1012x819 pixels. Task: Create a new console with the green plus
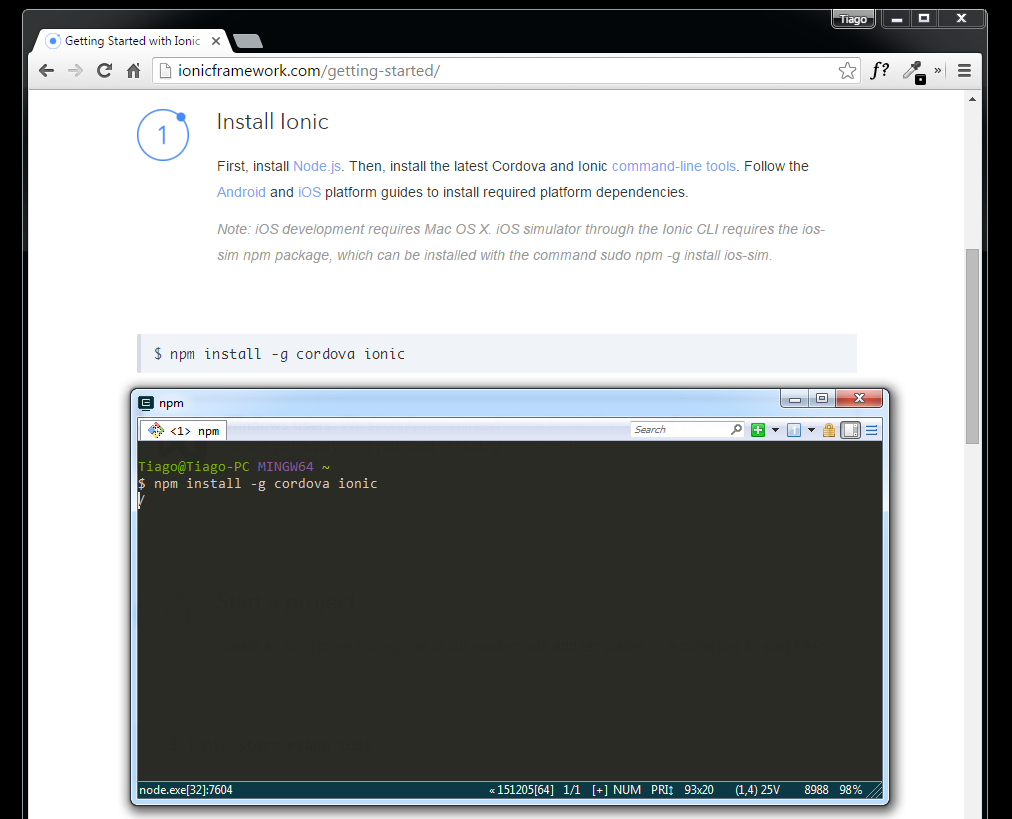click(758, 430)
